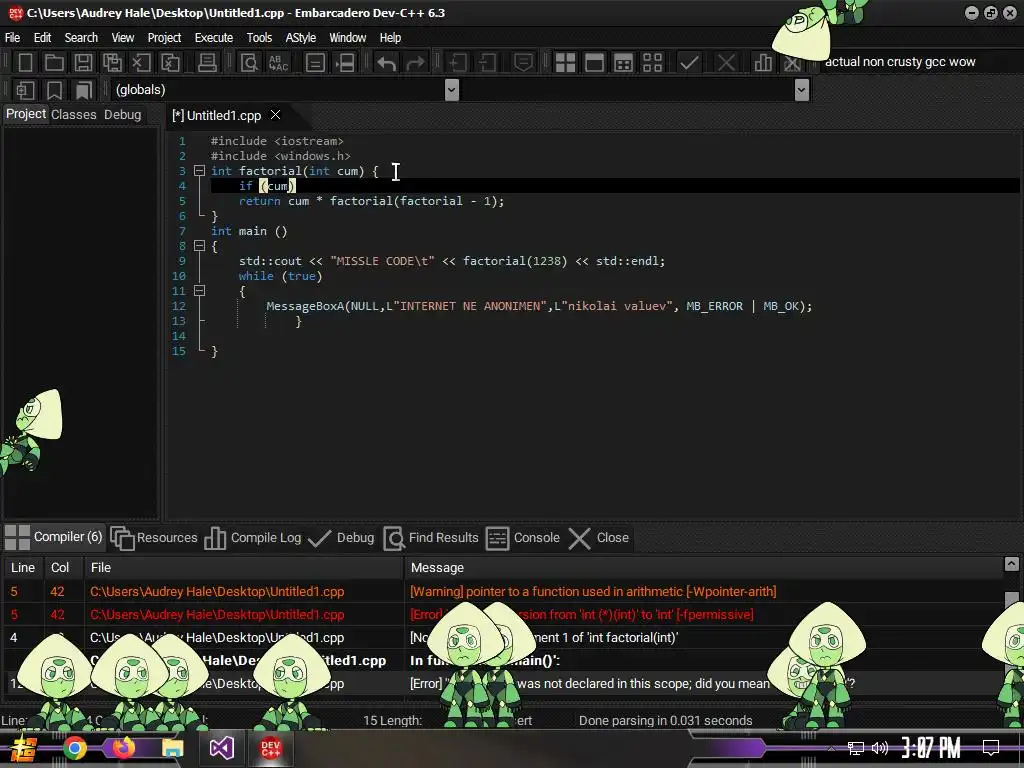Click the Close All files toolbar icon
The height and width of the screenshot is (768, 1024).
[170, 63]
